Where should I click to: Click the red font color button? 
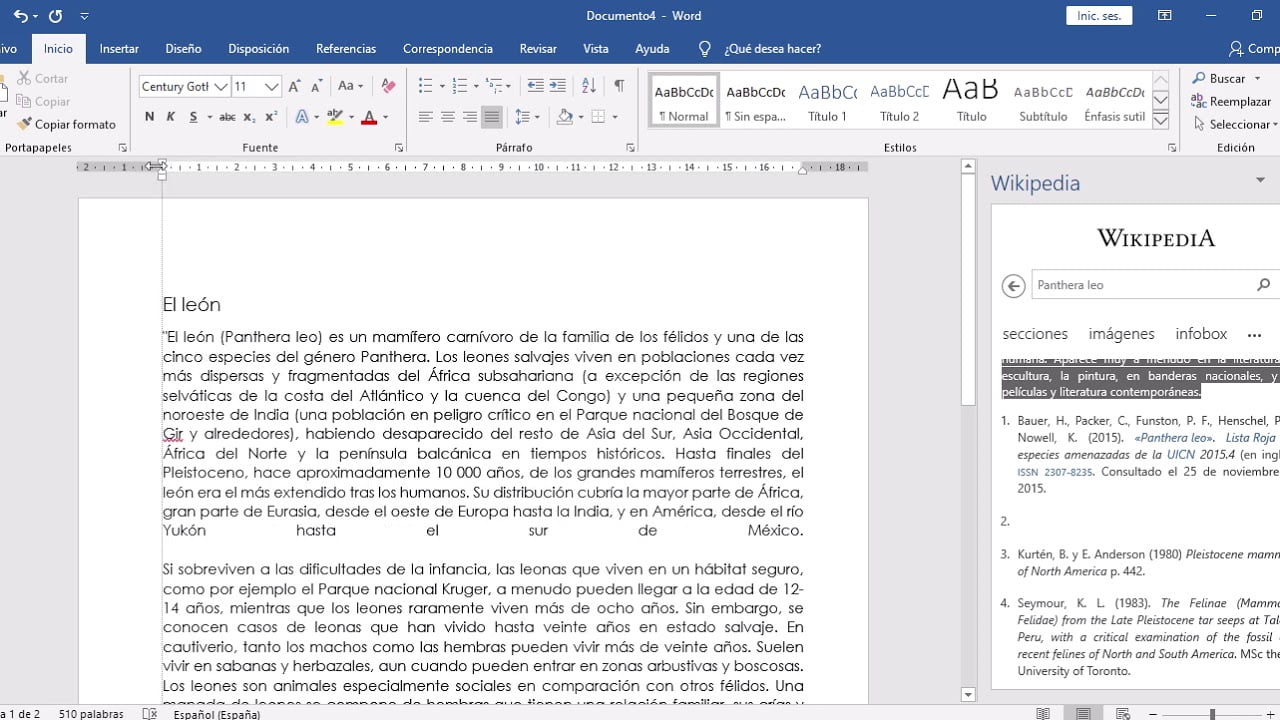coord(369,118)
